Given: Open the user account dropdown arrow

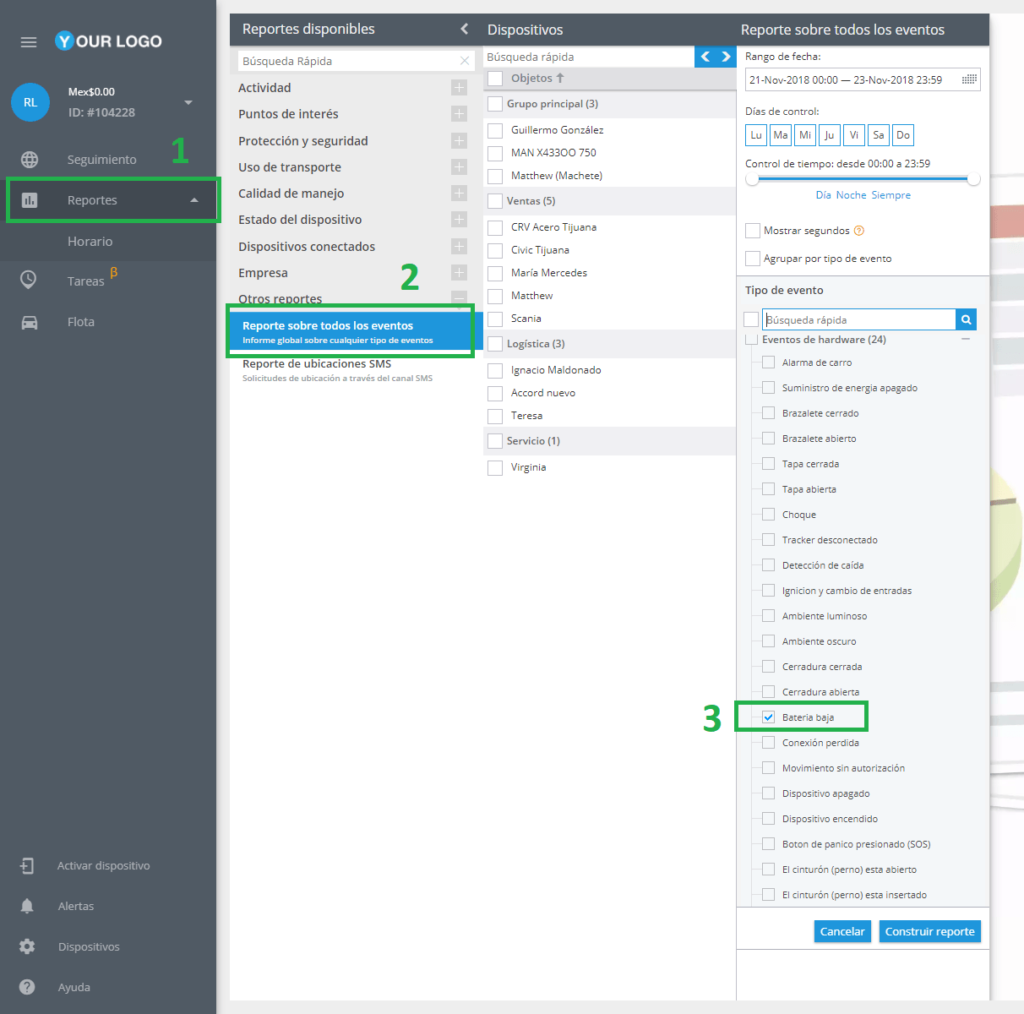Looking at the screenshot, I should 188,103.
